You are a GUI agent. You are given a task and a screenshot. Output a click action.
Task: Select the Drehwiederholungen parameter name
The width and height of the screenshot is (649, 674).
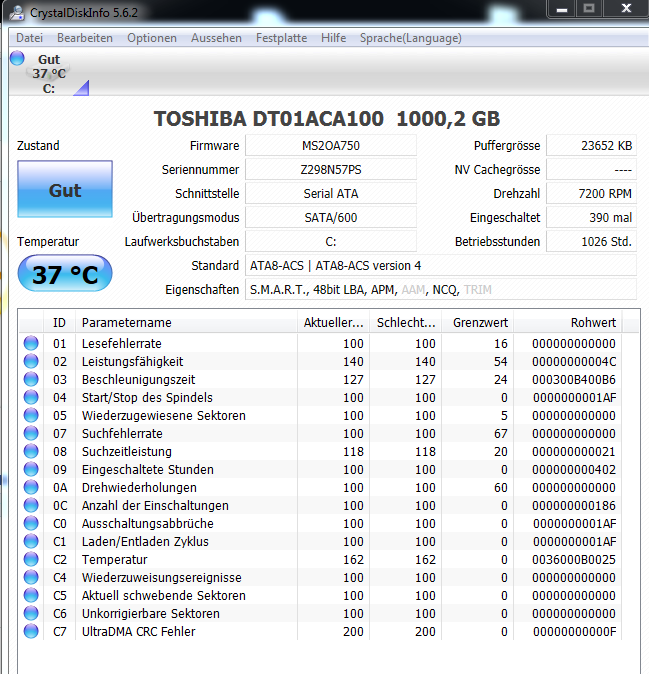point(139,487)
